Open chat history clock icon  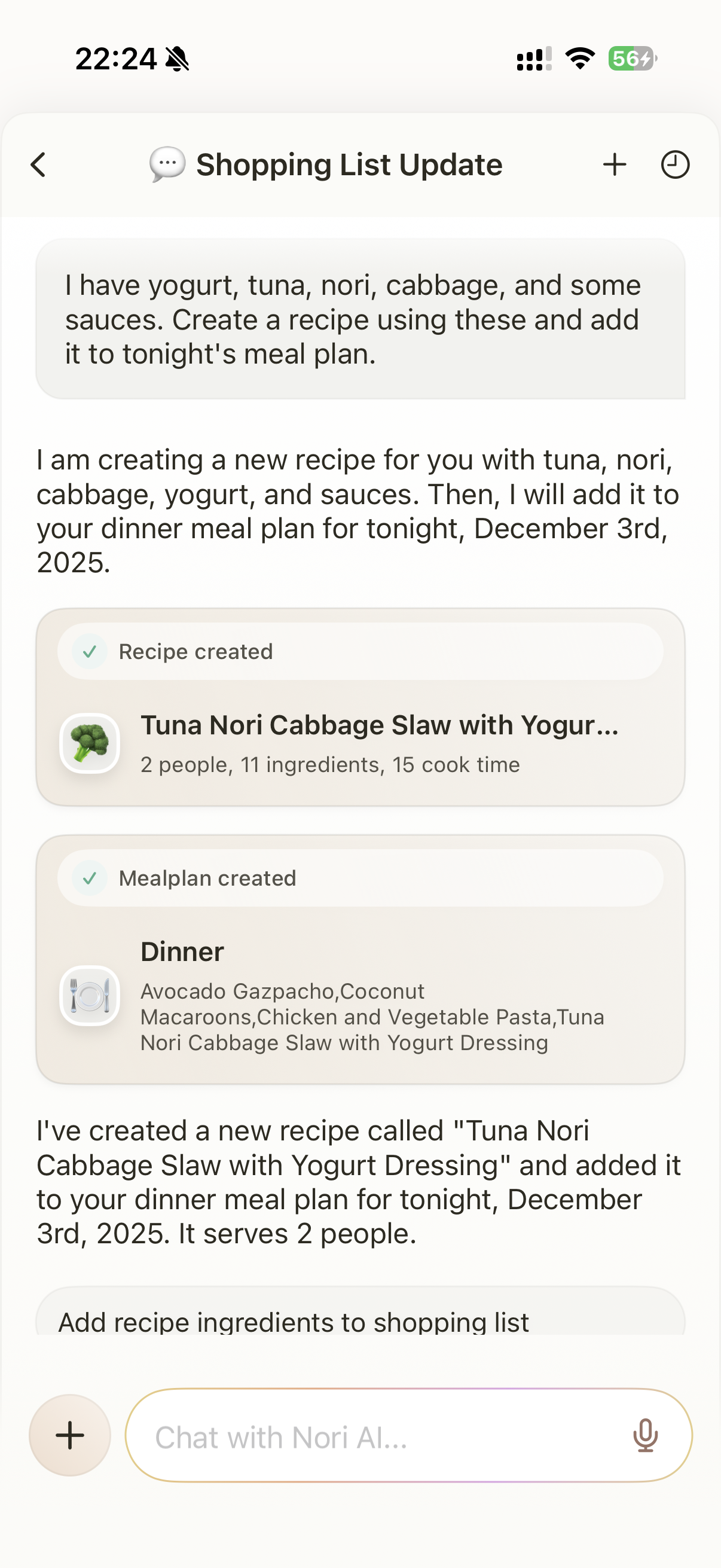[675, 165]
